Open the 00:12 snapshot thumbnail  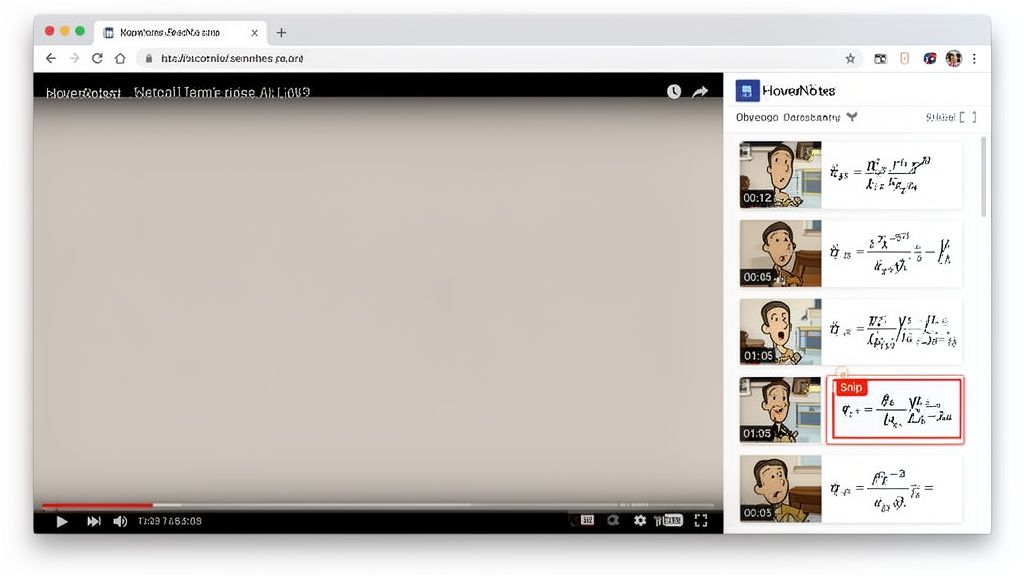[x=780, y=174]
